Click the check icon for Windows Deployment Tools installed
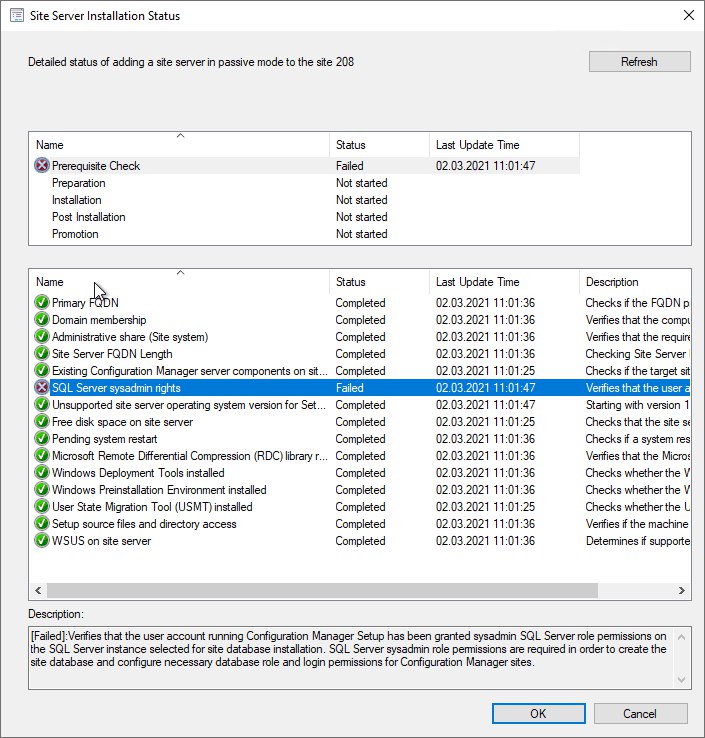Viewport: 705px width, 738px height. [x=42, y=473]
